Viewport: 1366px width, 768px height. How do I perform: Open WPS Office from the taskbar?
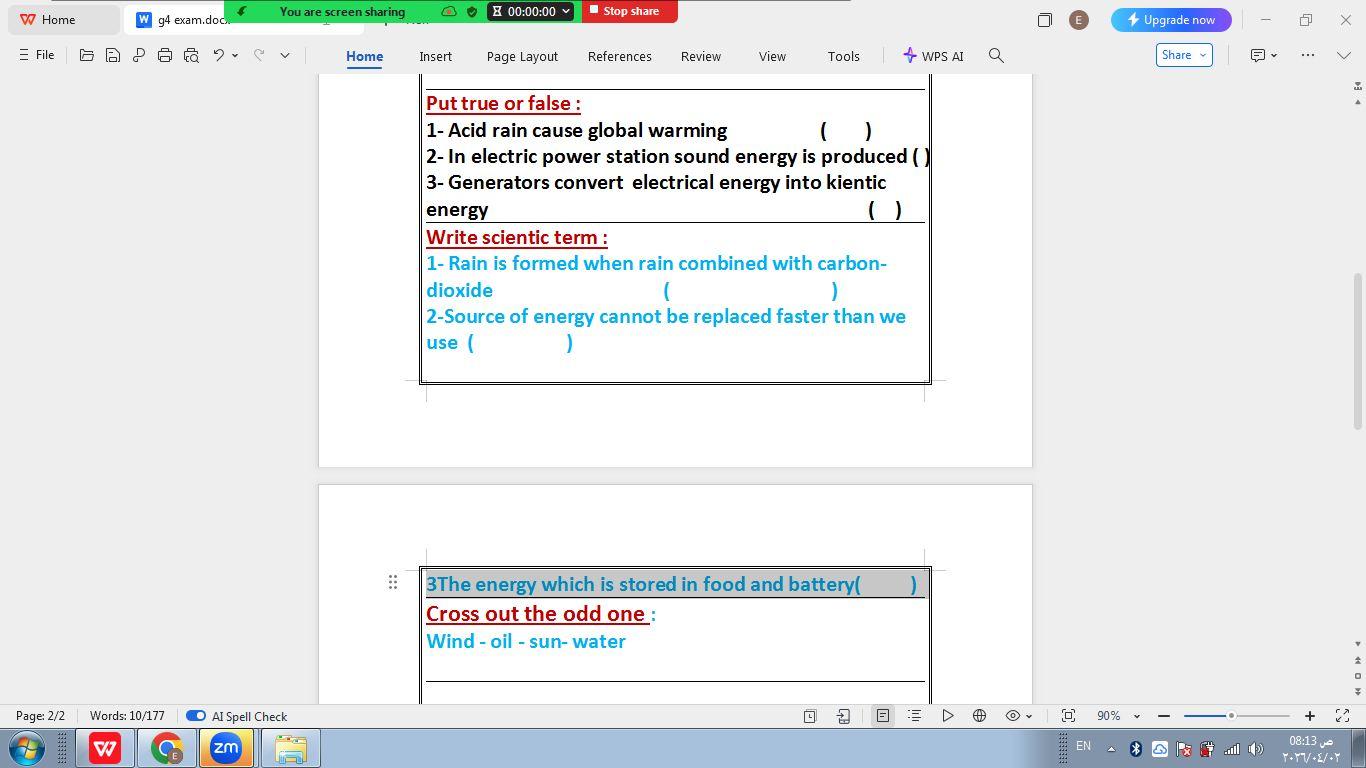point(105,748)
